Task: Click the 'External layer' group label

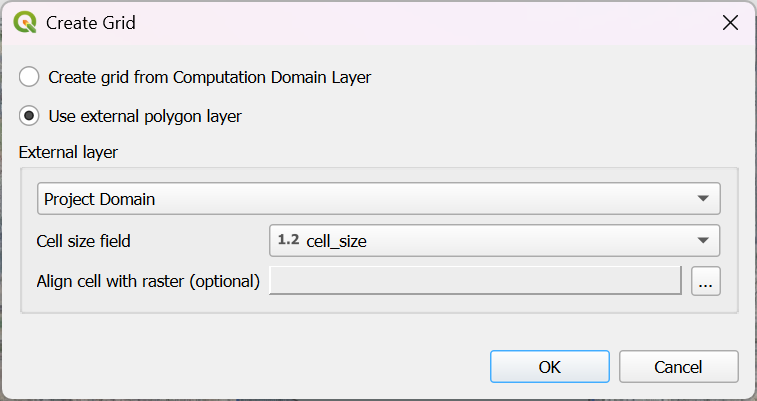Action: click(69, 152)
